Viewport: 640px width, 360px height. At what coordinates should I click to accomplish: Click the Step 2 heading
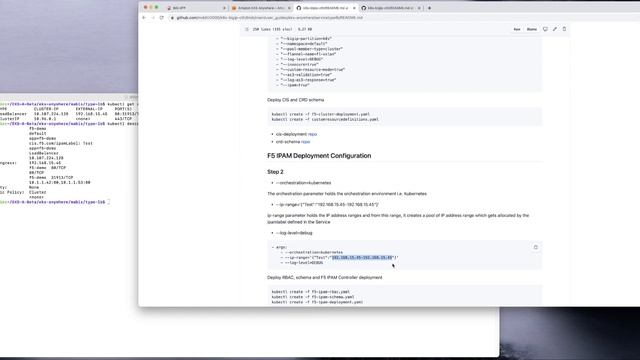pos(275,172)
